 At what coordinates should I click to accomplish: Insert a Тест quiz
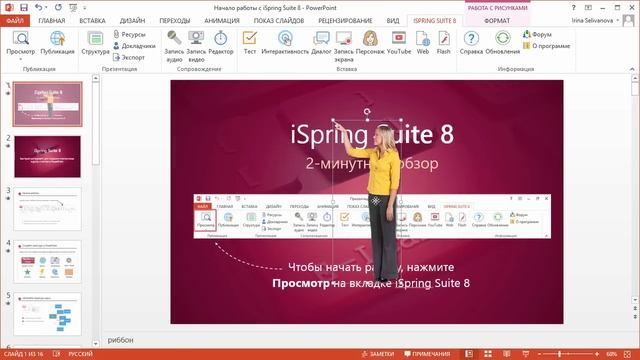[249, 38]
